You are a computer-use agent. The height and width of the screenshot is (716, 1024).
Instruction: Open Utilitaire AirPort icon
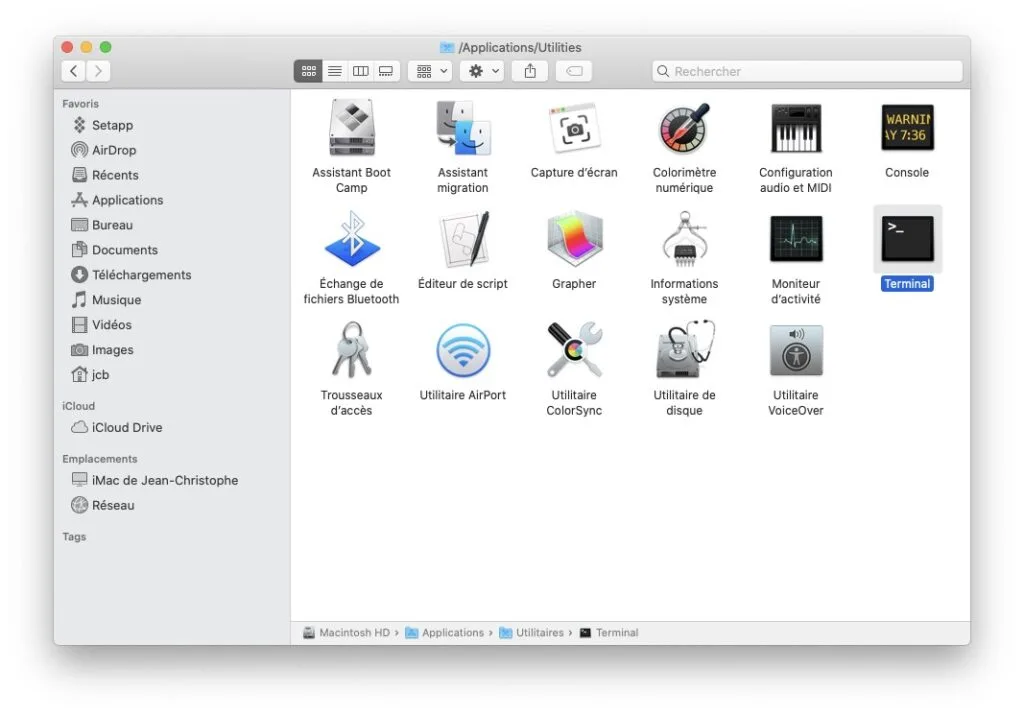[x=463, y=350]
